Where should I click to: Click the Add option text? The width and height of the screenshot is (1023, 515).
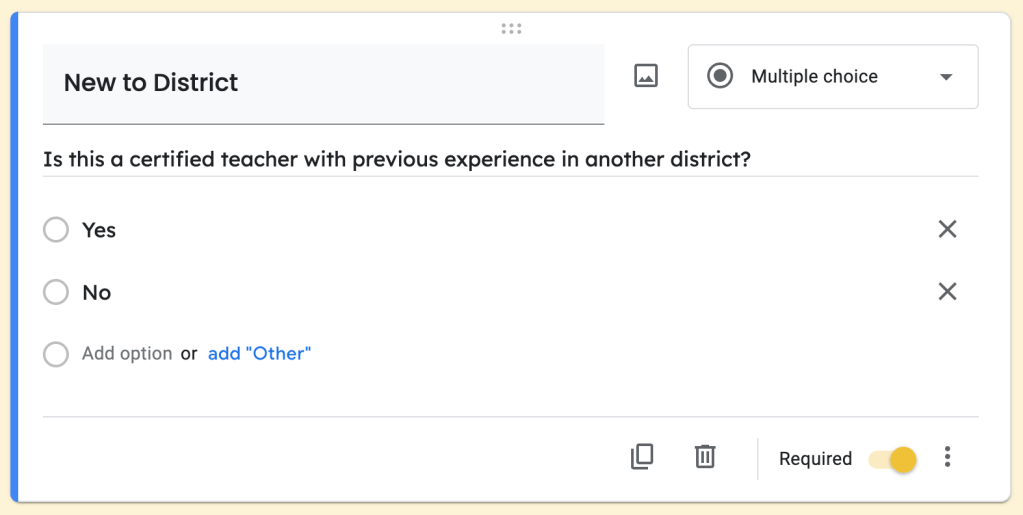click(127, 353)
